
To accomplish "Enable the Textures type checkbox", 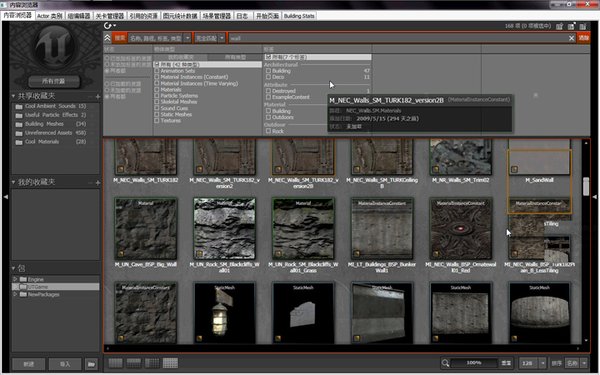I will (x=157, y=120).
